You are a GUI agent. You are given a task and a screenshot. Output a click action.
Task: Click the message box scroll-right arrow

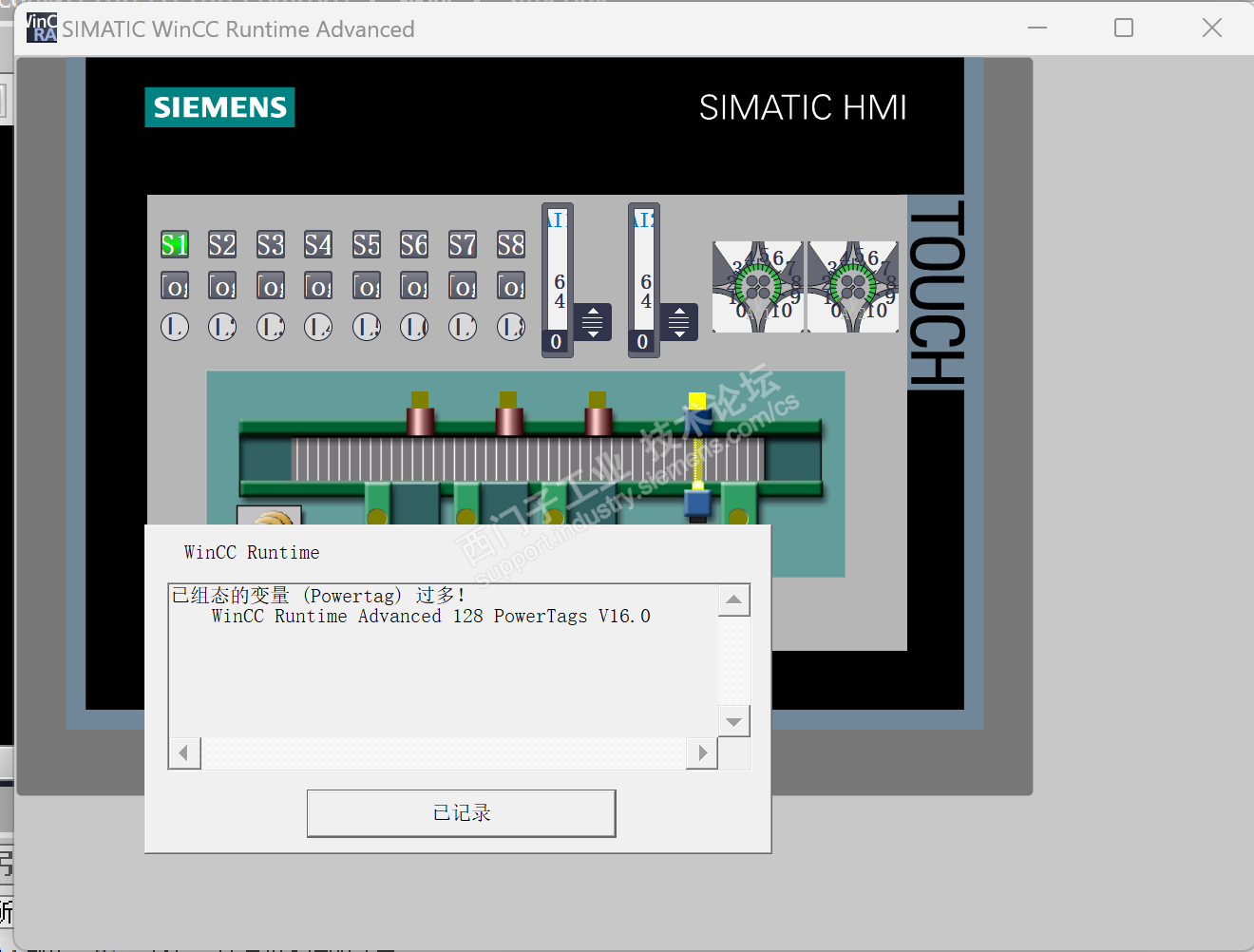702,753
